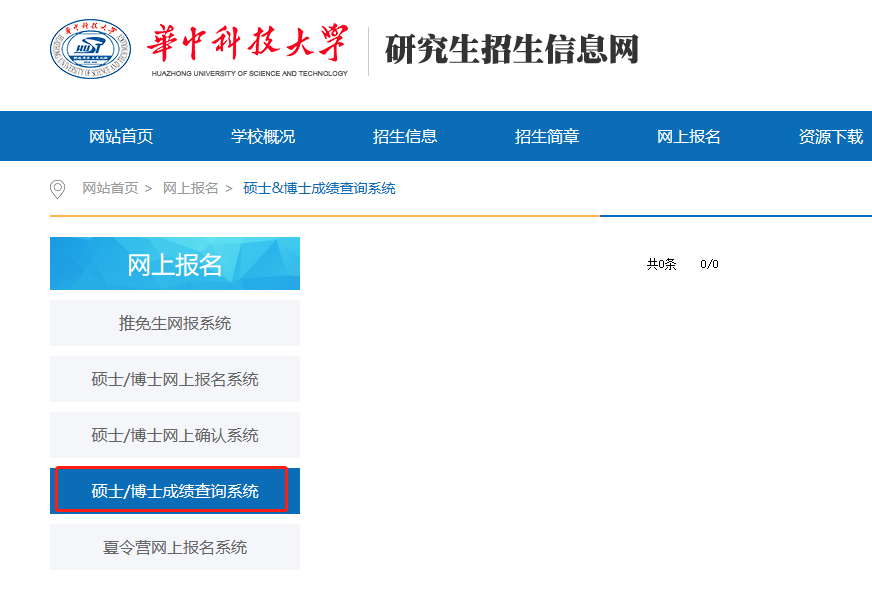This screenshot has width=872, height=592.
Task: Click the HUST university seal logo
Action: pyautogui.click(x=91, y=49)
